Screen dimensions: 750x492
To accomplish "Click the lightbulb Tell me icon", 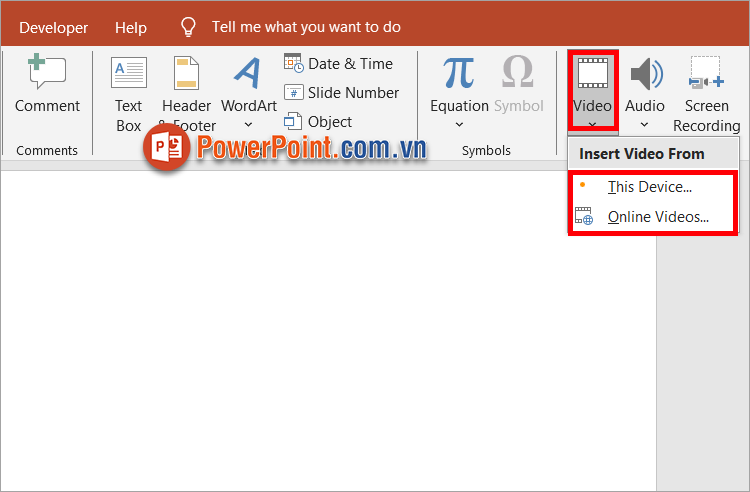I will click(x=187, y=27).
